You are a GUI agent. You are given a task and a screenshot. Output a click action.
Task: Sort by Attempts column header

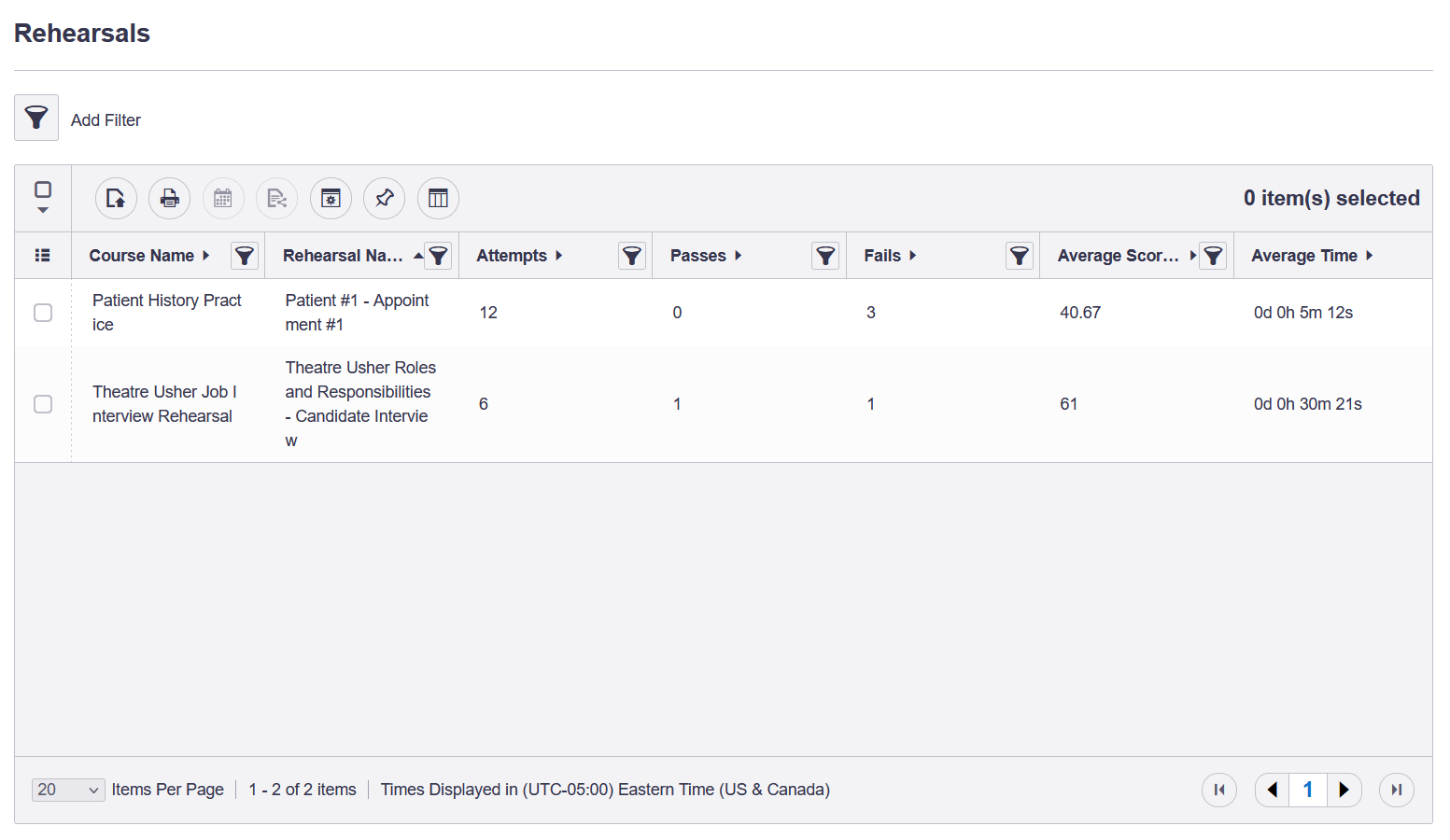tap(519, 256)
